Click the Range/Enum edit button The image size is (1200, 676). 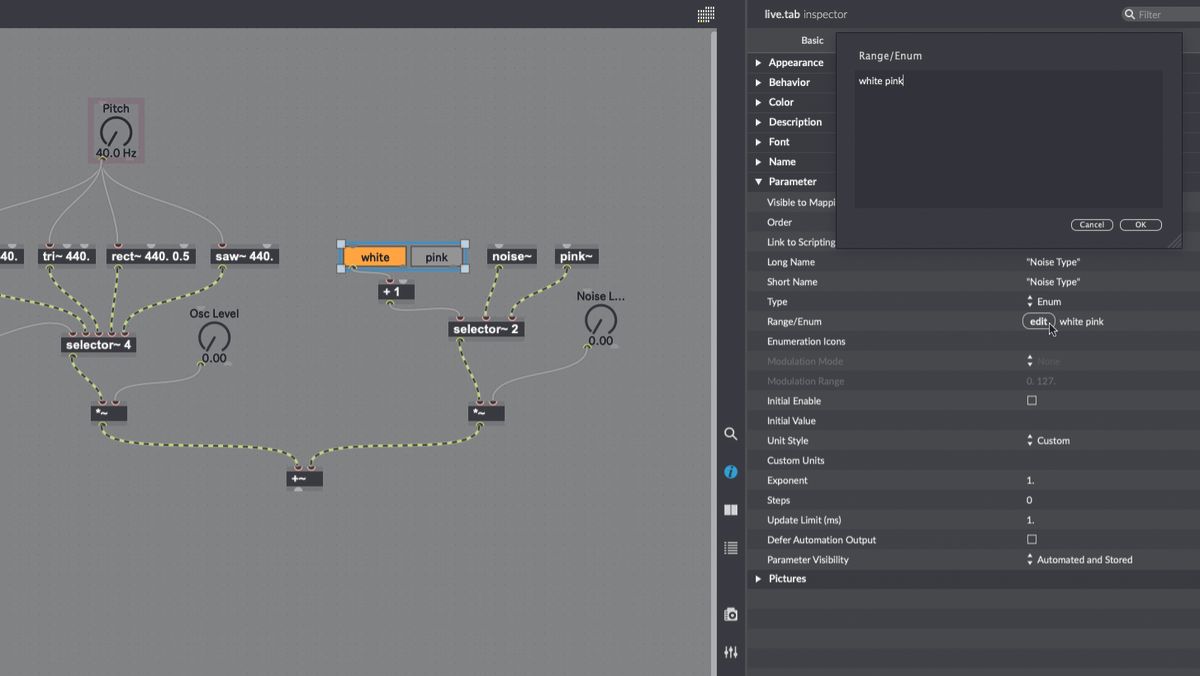coord(1038,321)
